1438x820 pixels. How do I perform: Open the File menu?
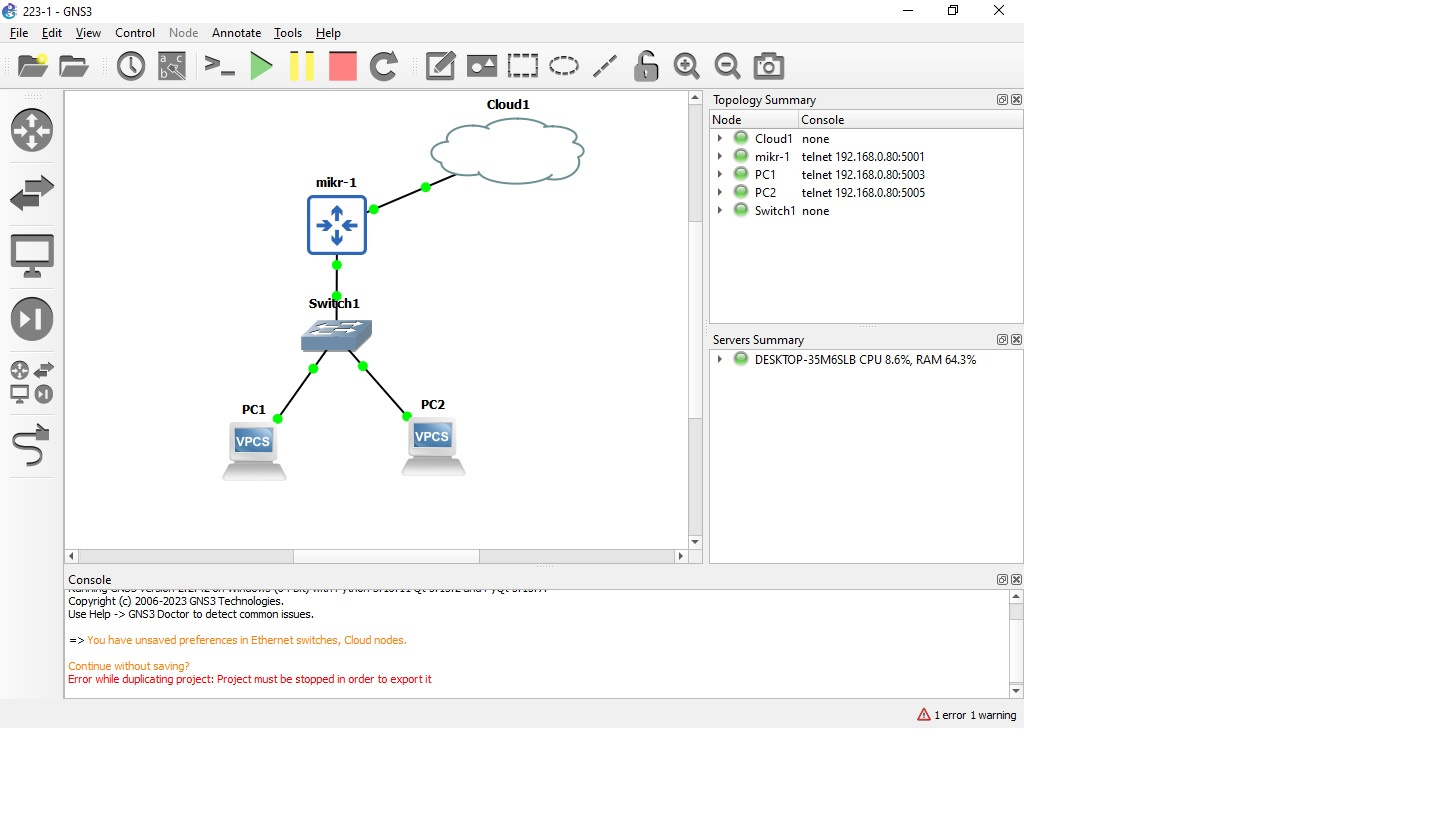pyautogui.click(x=19, y=33)
